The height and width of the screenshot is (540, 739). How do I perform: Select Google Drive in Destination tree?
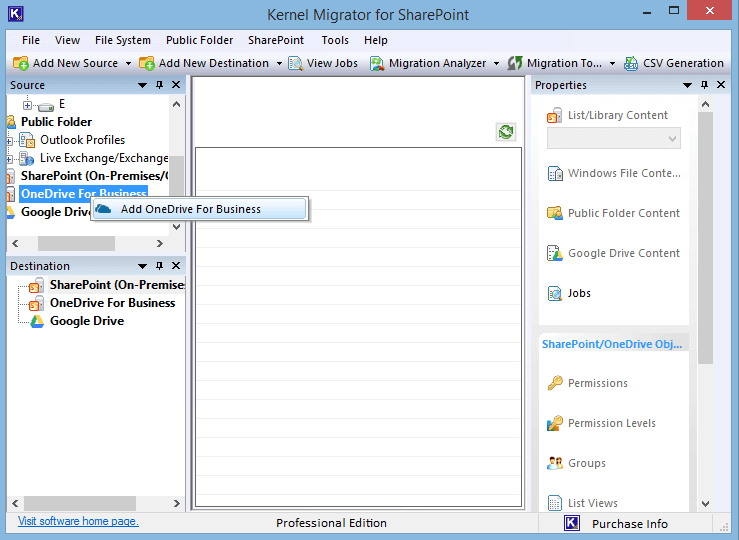point(87,321)
